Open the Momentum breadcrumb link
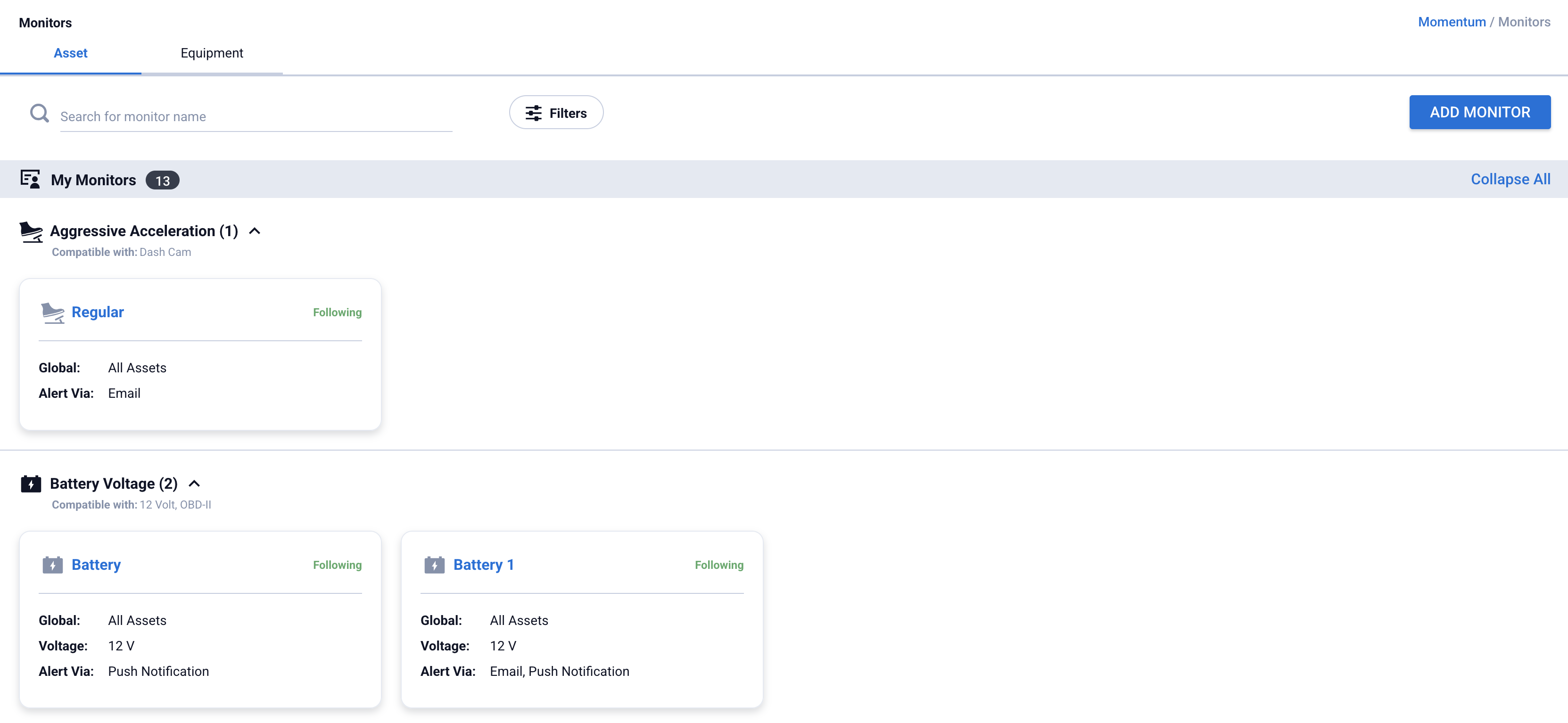The image size is (1568, 723). 1451,22
